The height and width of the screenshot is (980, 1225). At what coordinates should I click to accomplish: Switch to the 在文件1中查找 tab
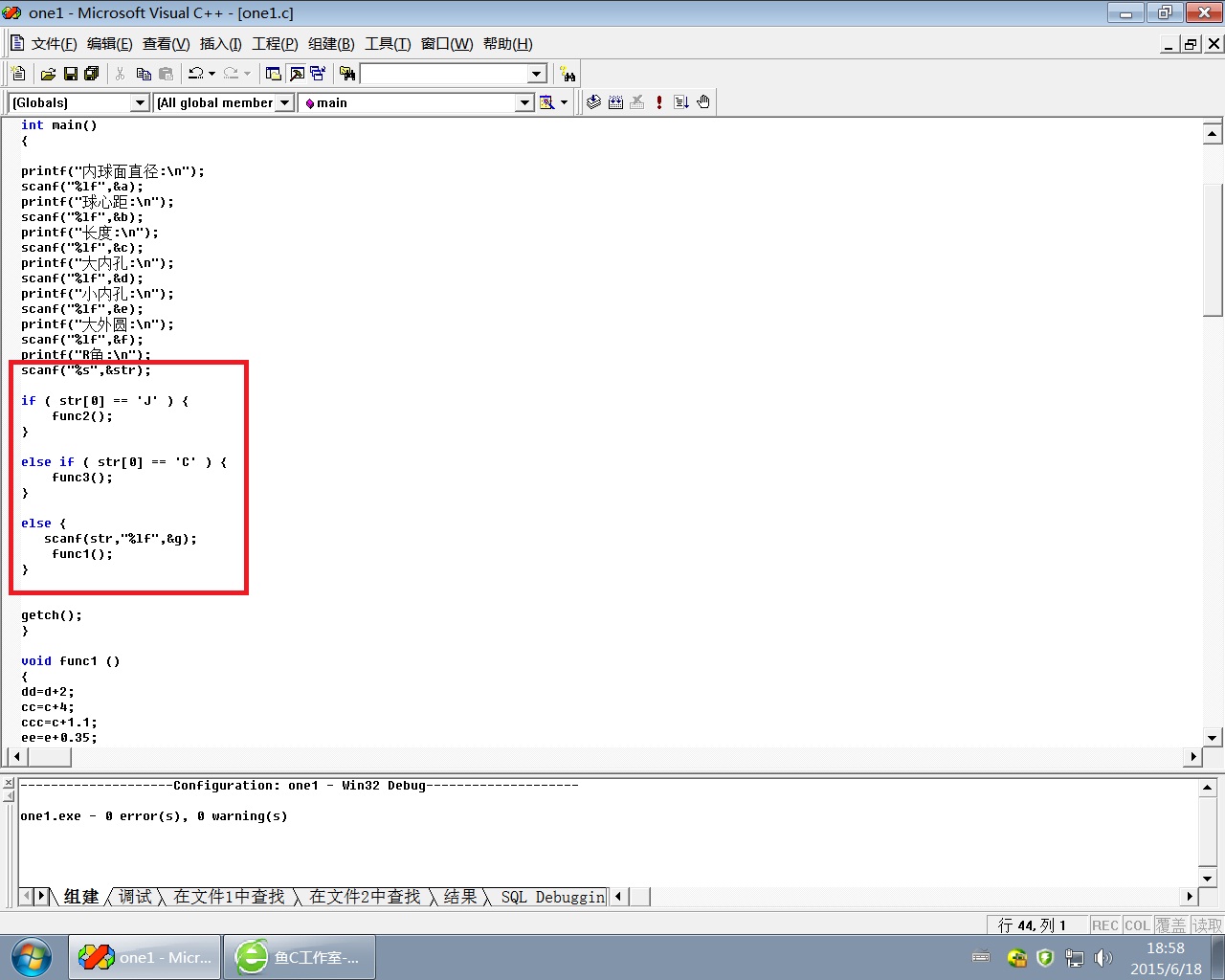(229, 897)
